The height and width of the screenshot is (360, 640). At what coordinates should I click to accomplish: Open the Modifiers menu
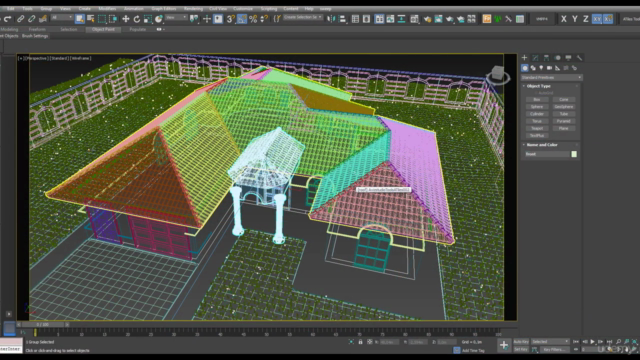pos(107,9)
